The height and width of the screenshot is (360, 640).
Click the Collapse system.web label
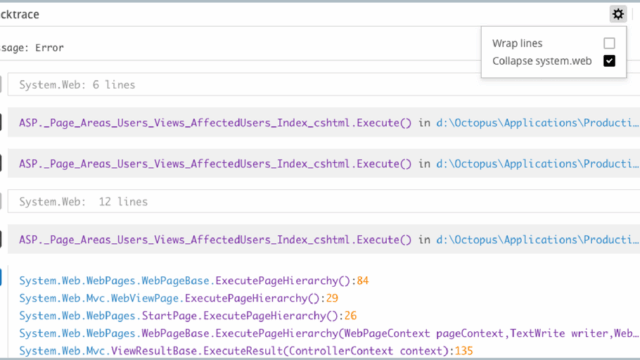pyautogui.click(x=542, y=61)
